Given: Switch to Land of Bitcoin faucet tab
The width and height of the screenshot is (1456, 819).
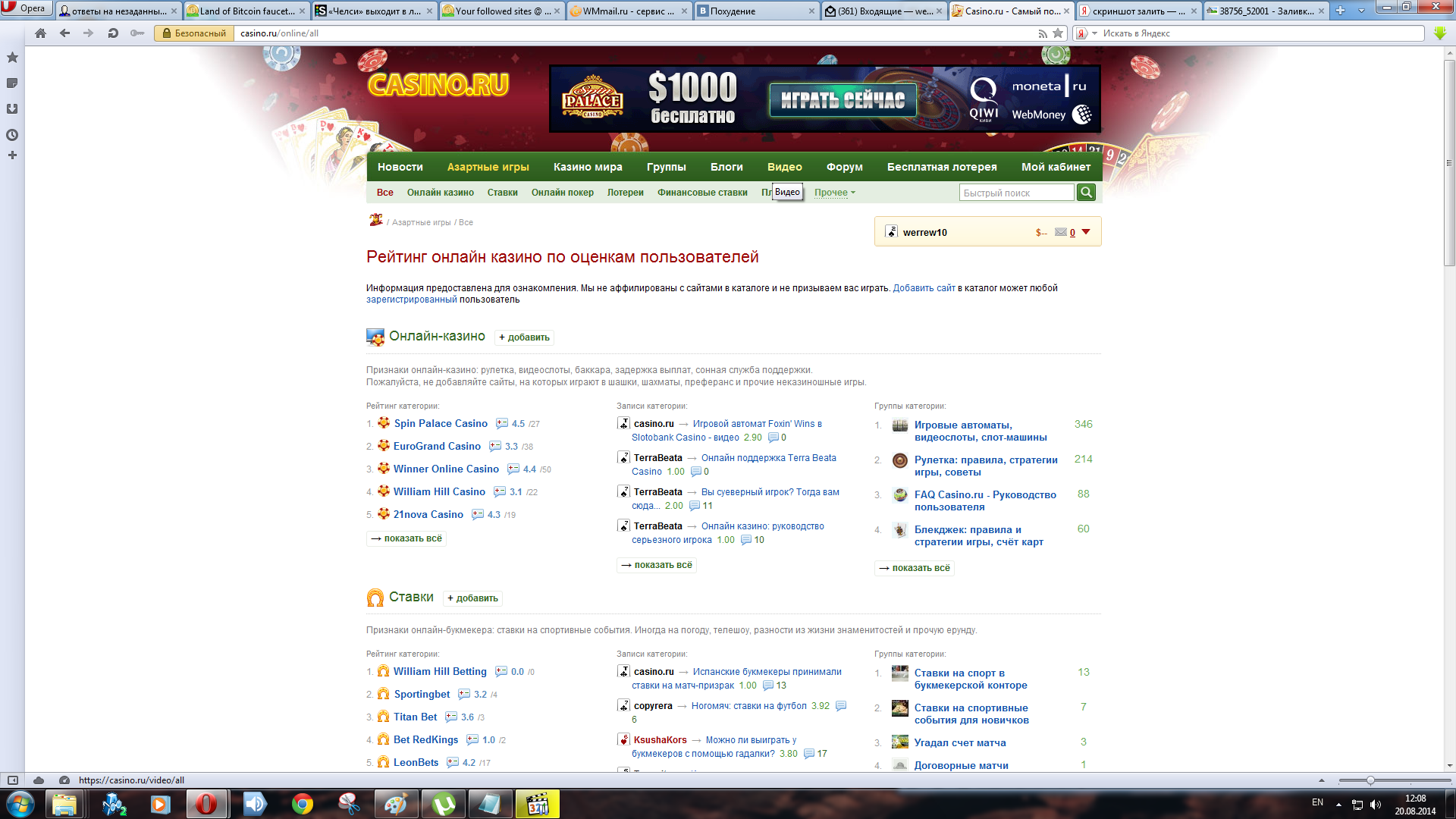Looking at the screenshot, I should coord(246,11).
